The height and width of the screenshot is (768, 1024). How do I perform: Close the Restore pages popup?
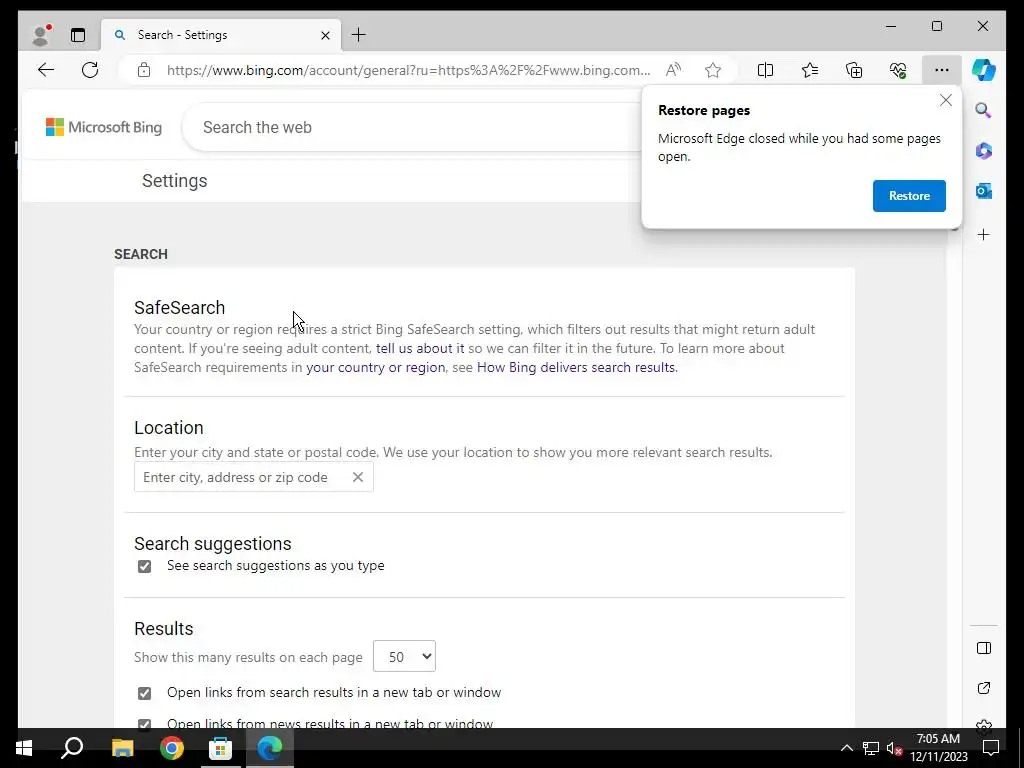point(946,101)
